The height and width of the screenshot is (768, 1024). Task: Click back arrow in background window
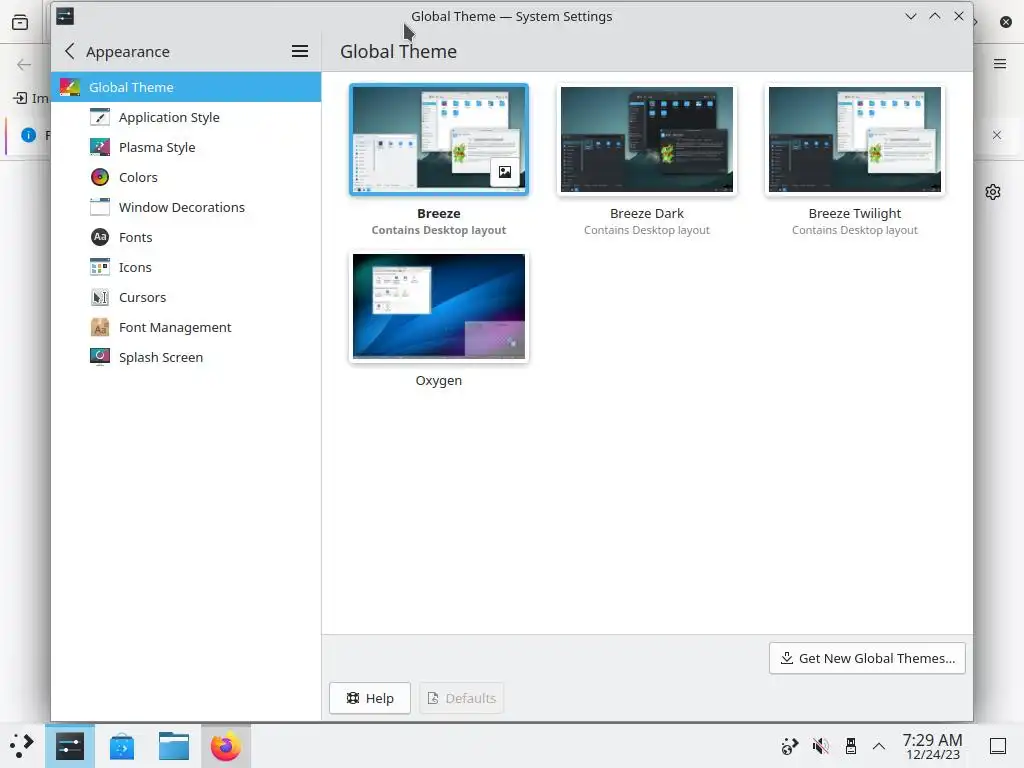point(24,64)
